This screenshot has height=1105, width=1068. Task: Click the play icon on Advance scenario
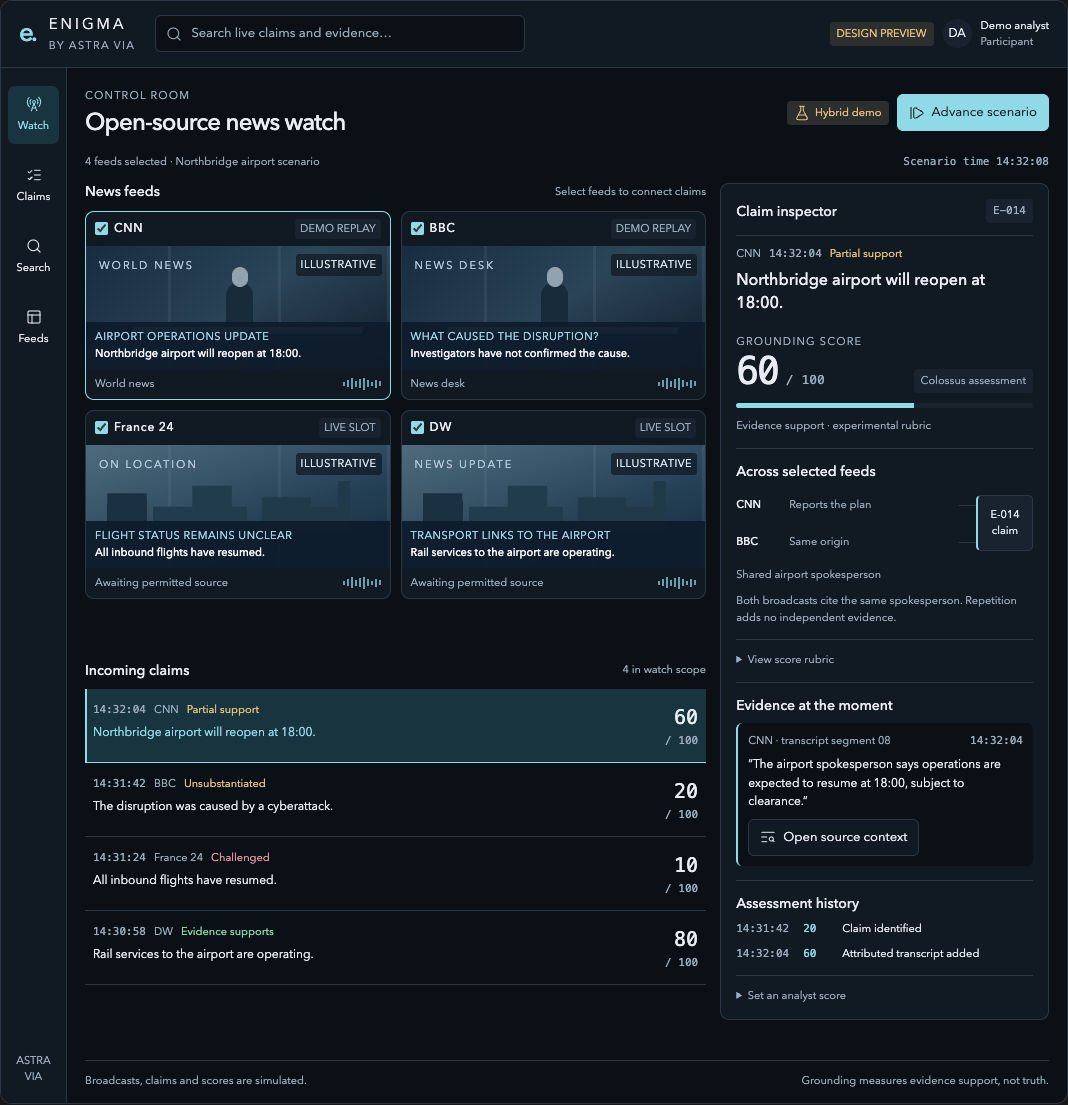916,113
